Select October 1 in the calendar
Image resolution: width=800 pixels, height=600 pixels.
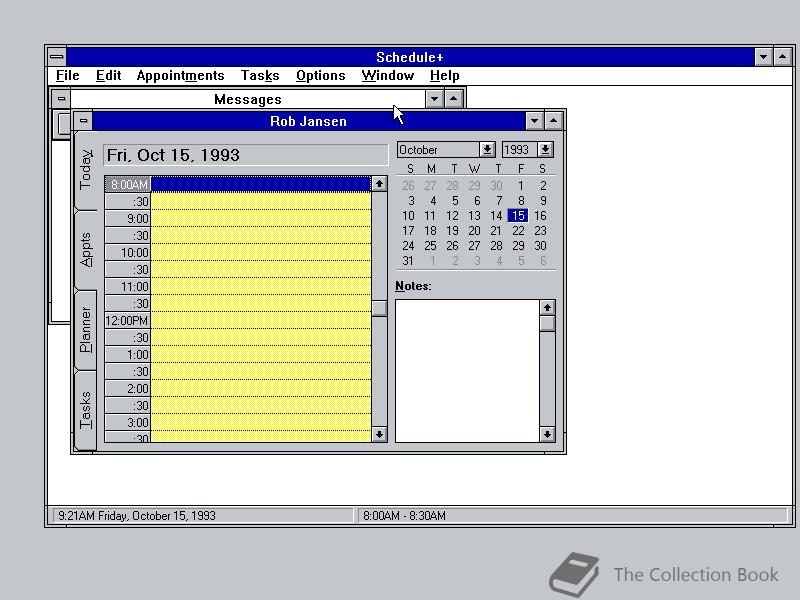click(x=520, y=186)
